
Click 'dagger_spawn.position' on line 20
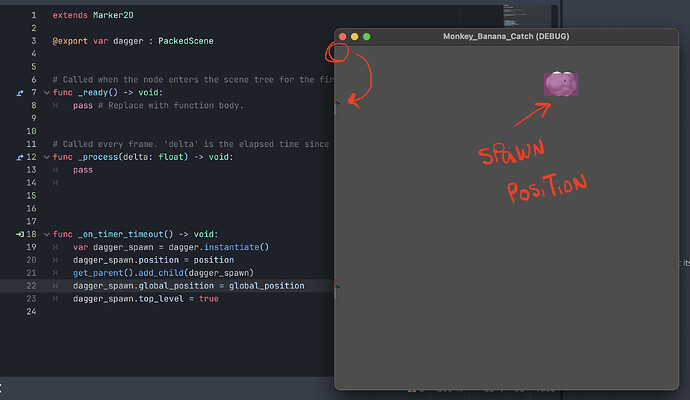[x=126, y=260]
